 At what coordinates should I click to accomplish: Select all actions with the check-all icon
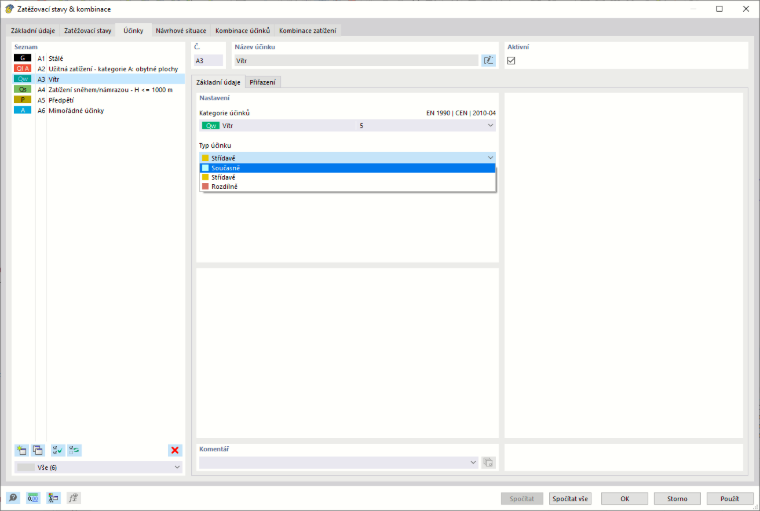(58, 450)
